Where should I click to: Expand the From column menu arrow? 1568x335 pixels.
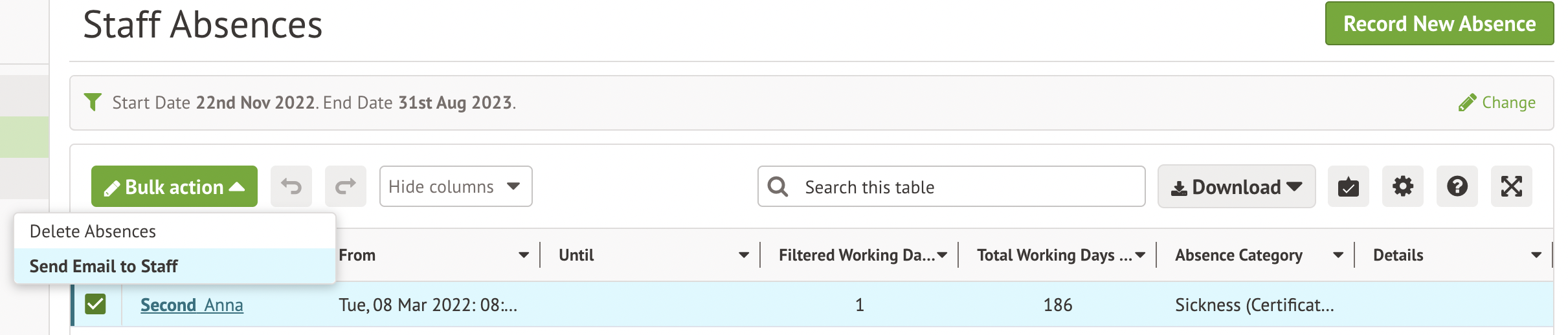[524, 255]
